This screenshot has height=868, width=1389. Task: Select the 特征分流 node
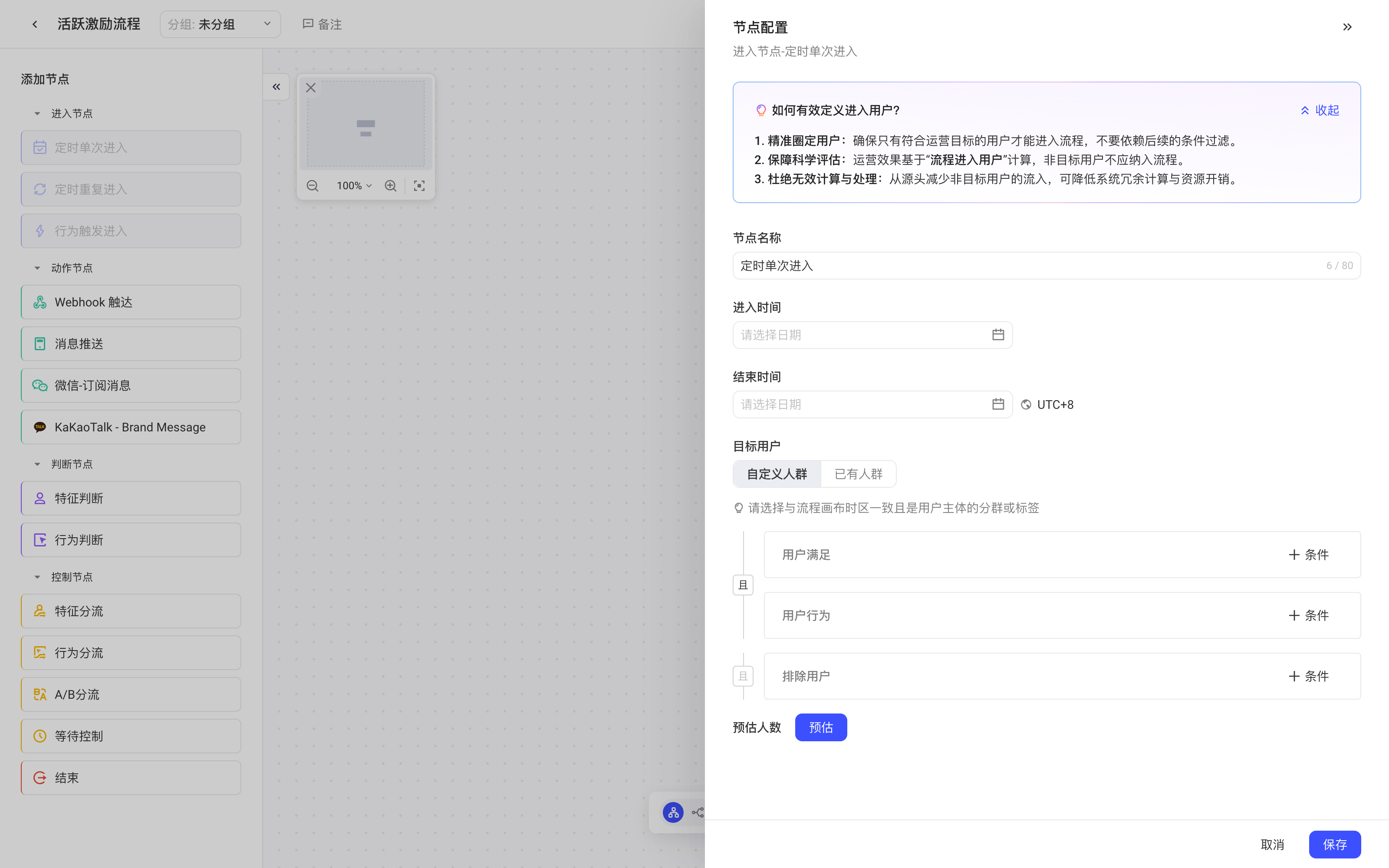(x=131, y=611)
